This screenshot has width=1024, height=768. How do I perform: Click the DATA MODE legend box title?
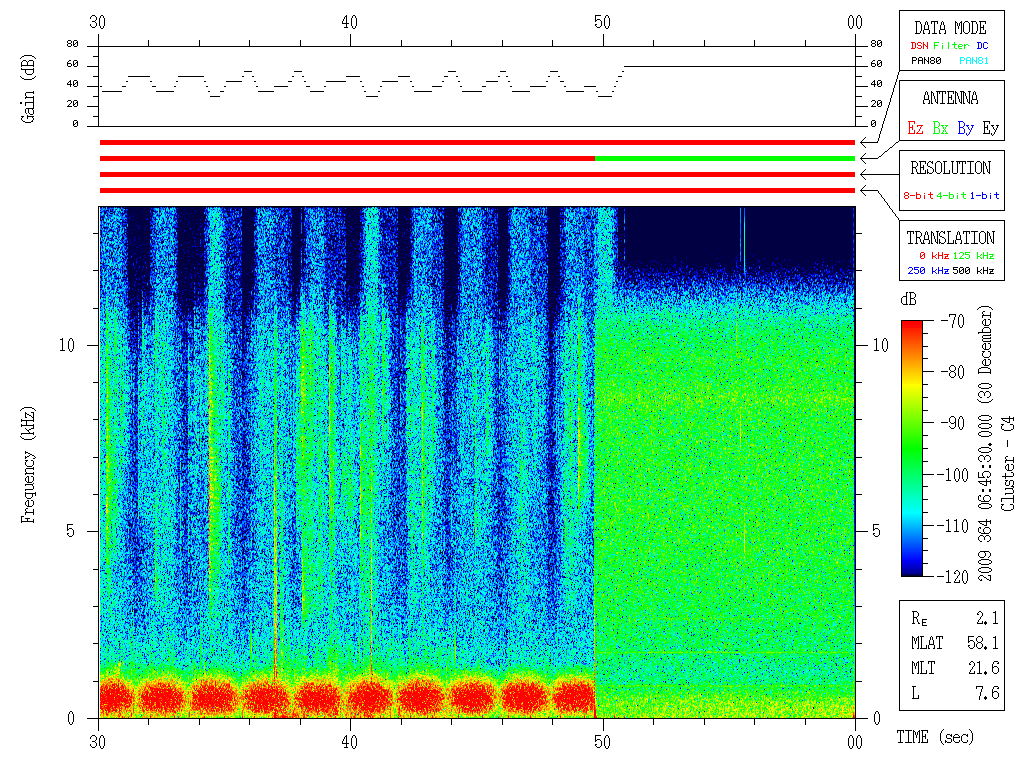pos(950,28)
